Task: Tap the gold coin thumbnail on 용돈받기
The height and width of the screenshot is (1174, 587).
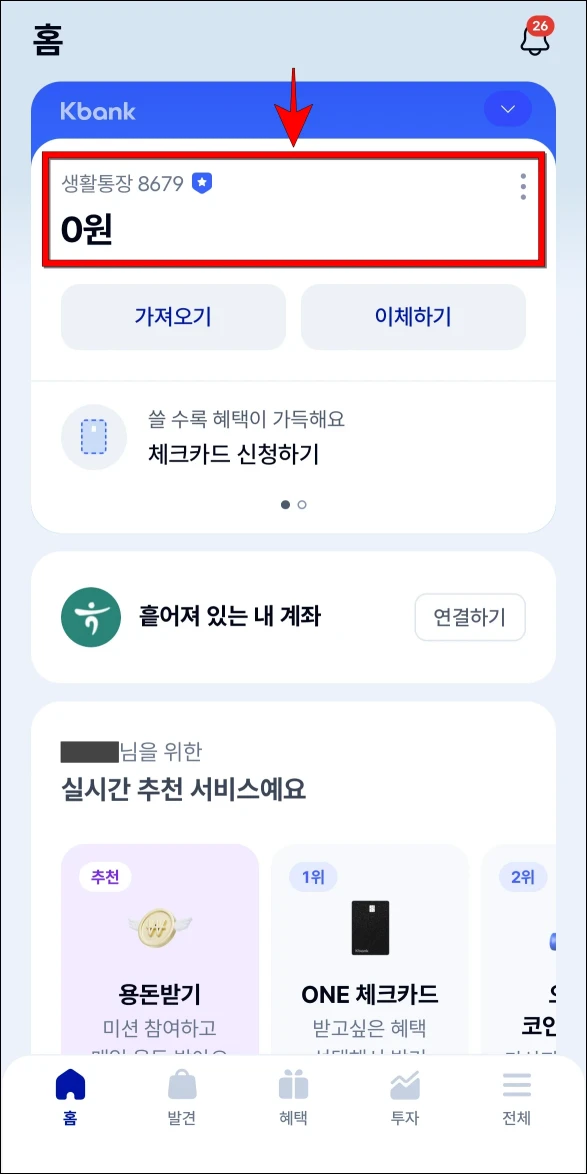Action: pyautogui.click(x=160, y=928)
